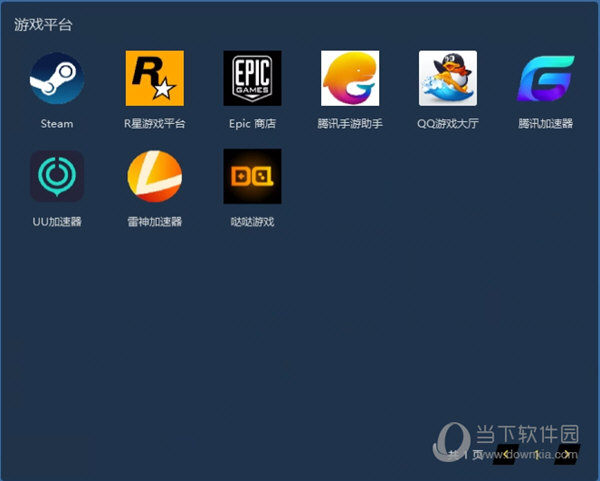Viewport: 600px width, 481px height.
Task: Click the "QQ游戏大厅" label
Action: point(448,124)
